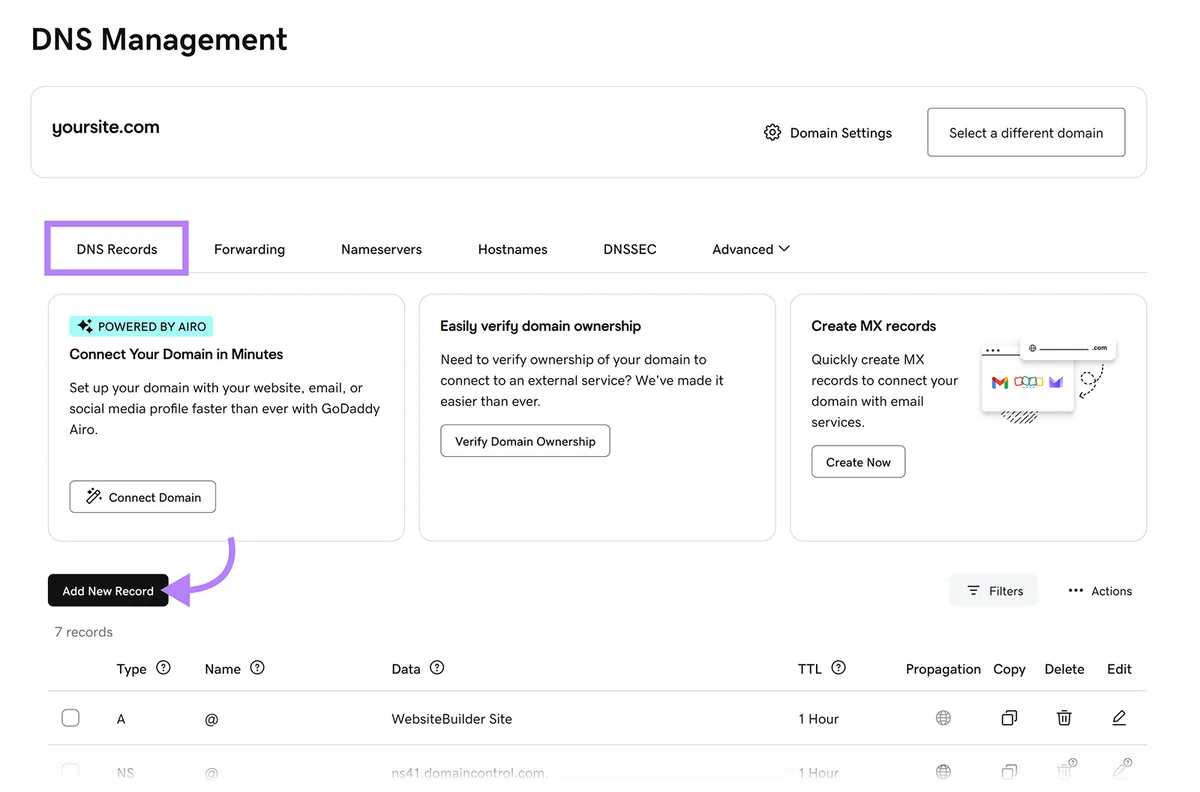The width and height of the screenshot is (1200, 792).
Task: Click the WebsiteBuilder Site data cell
Action: (x=452, y=719)
